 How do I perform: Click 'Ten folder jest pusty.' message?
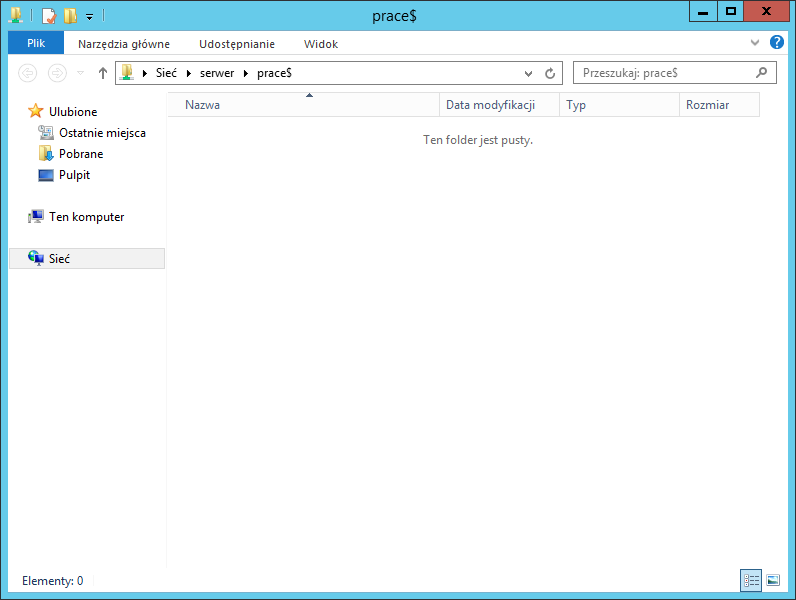coord(478,140)
